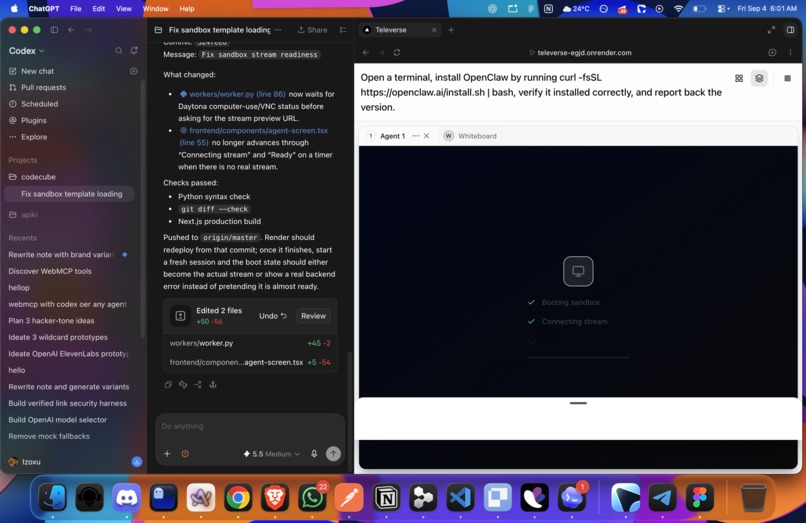Open thread title ellipsis menu
The width and height of the screenshot is (806, 523).
(x=278, y=30)
